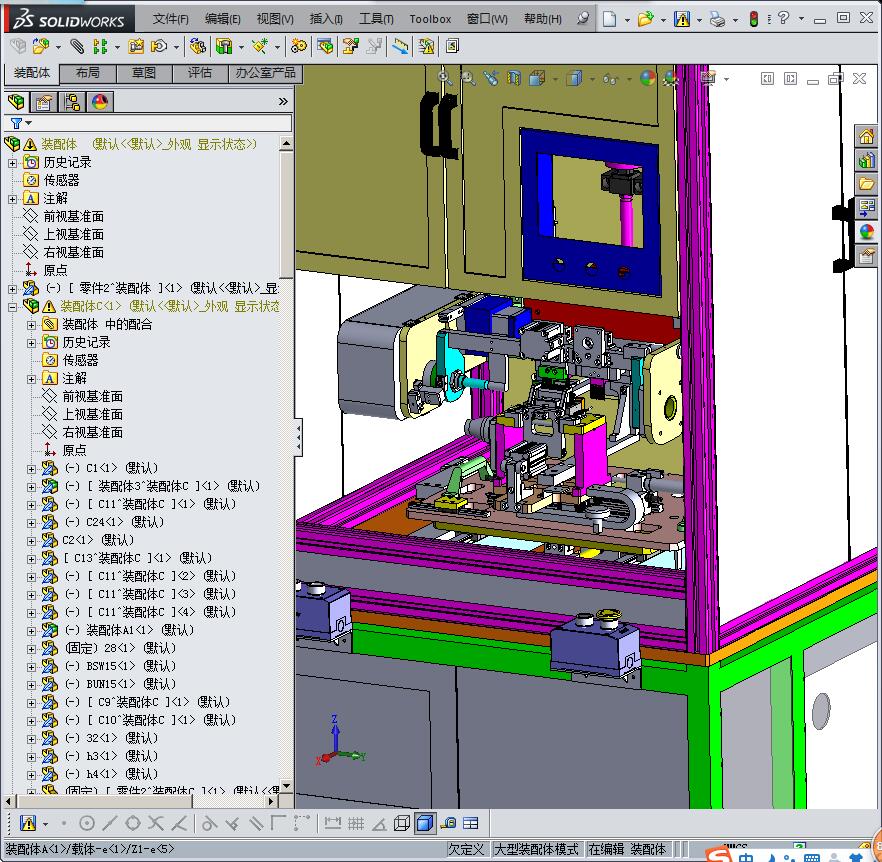Click the SolidWorks Resources home icon
Viewport: 882px width, 862px height.
click(x=866, y=136)
